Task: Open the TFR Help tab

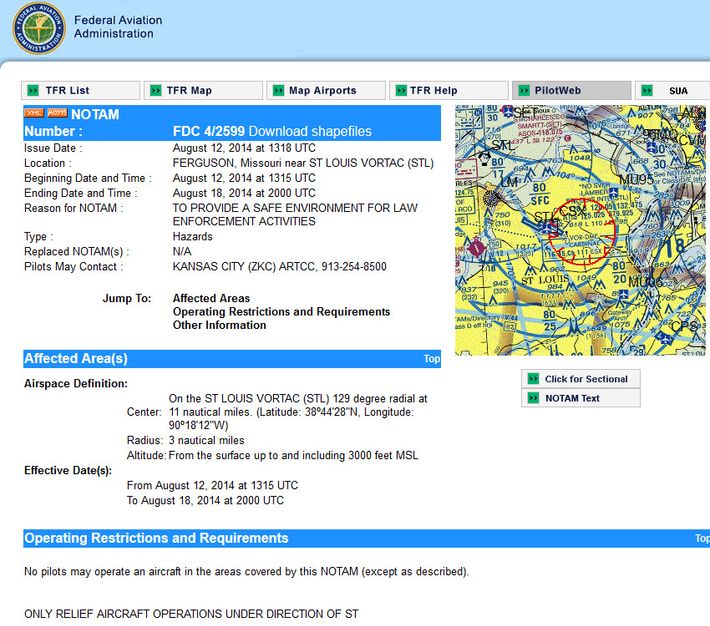Action: (x=449, y=91)
